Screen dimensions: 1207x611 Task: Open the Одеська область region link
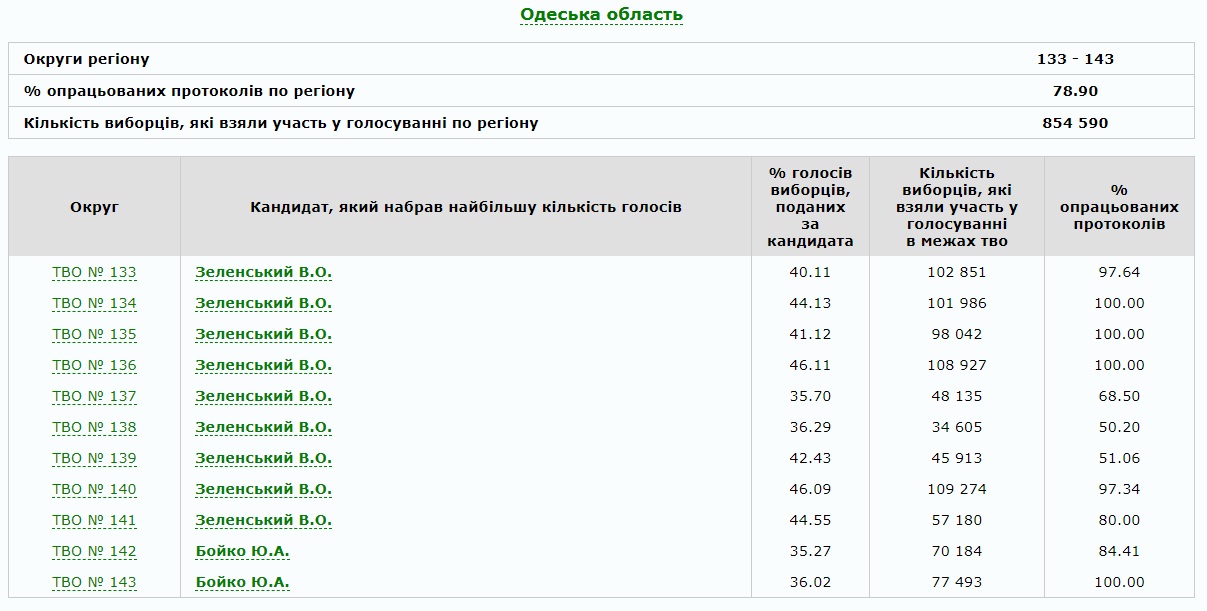point(601,14)
